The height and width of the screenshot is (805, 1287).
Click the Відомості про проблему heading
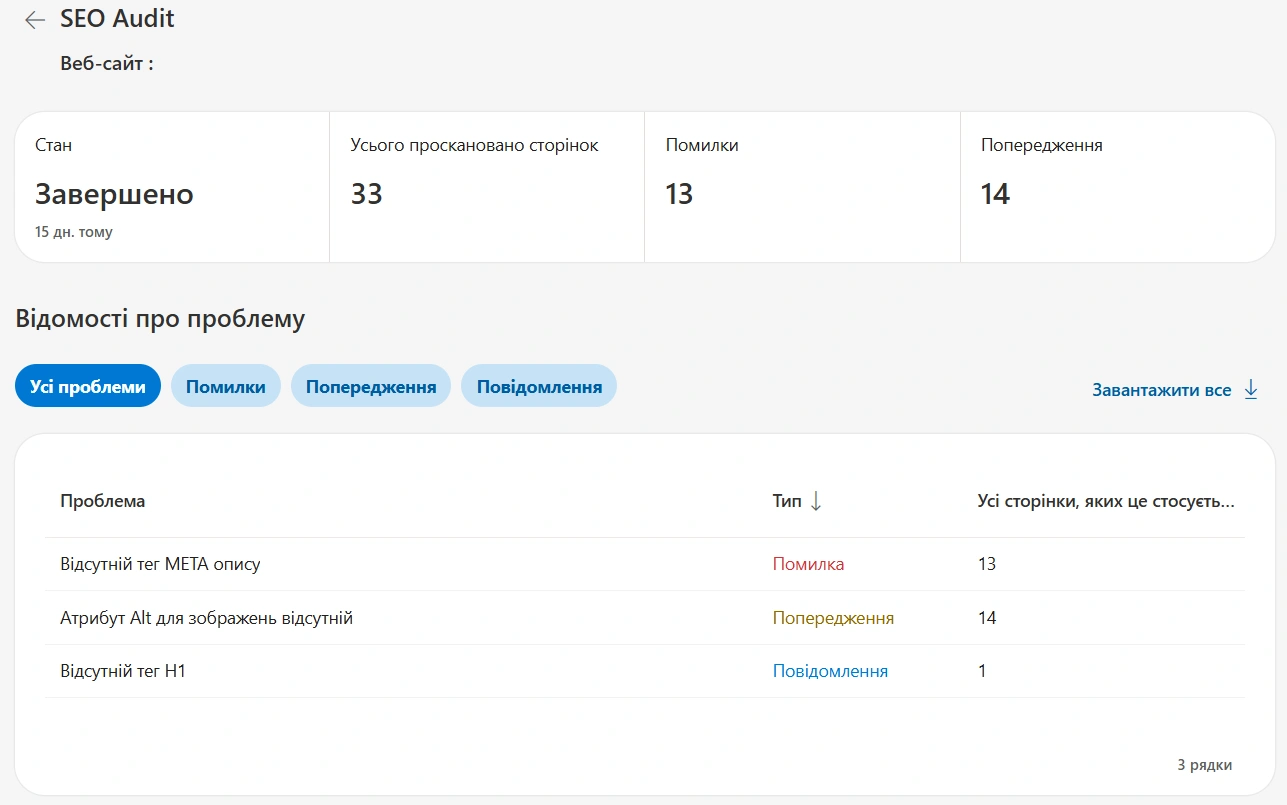tap(160, 319)
